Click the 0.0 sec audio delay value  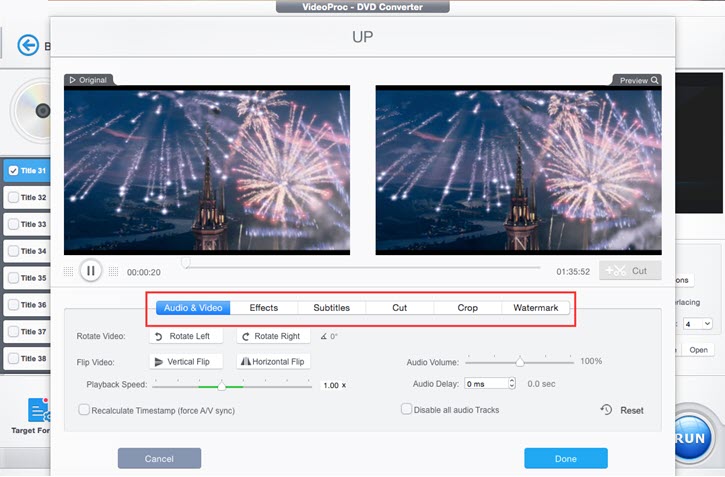[x=541, y=384]
